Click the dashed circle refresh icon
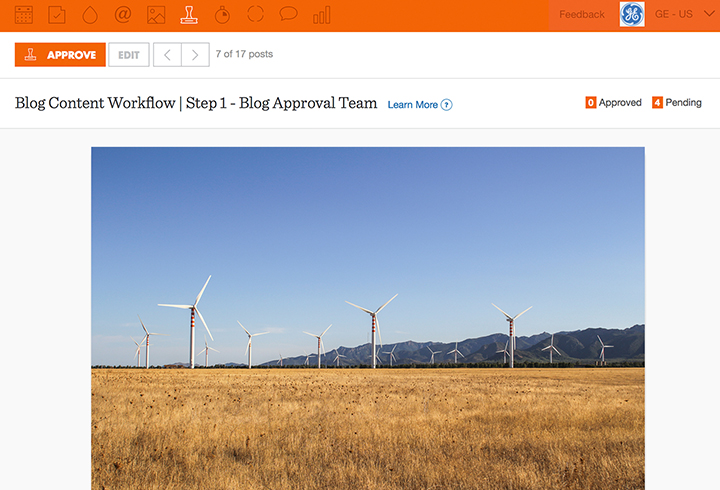 [255, 14]
